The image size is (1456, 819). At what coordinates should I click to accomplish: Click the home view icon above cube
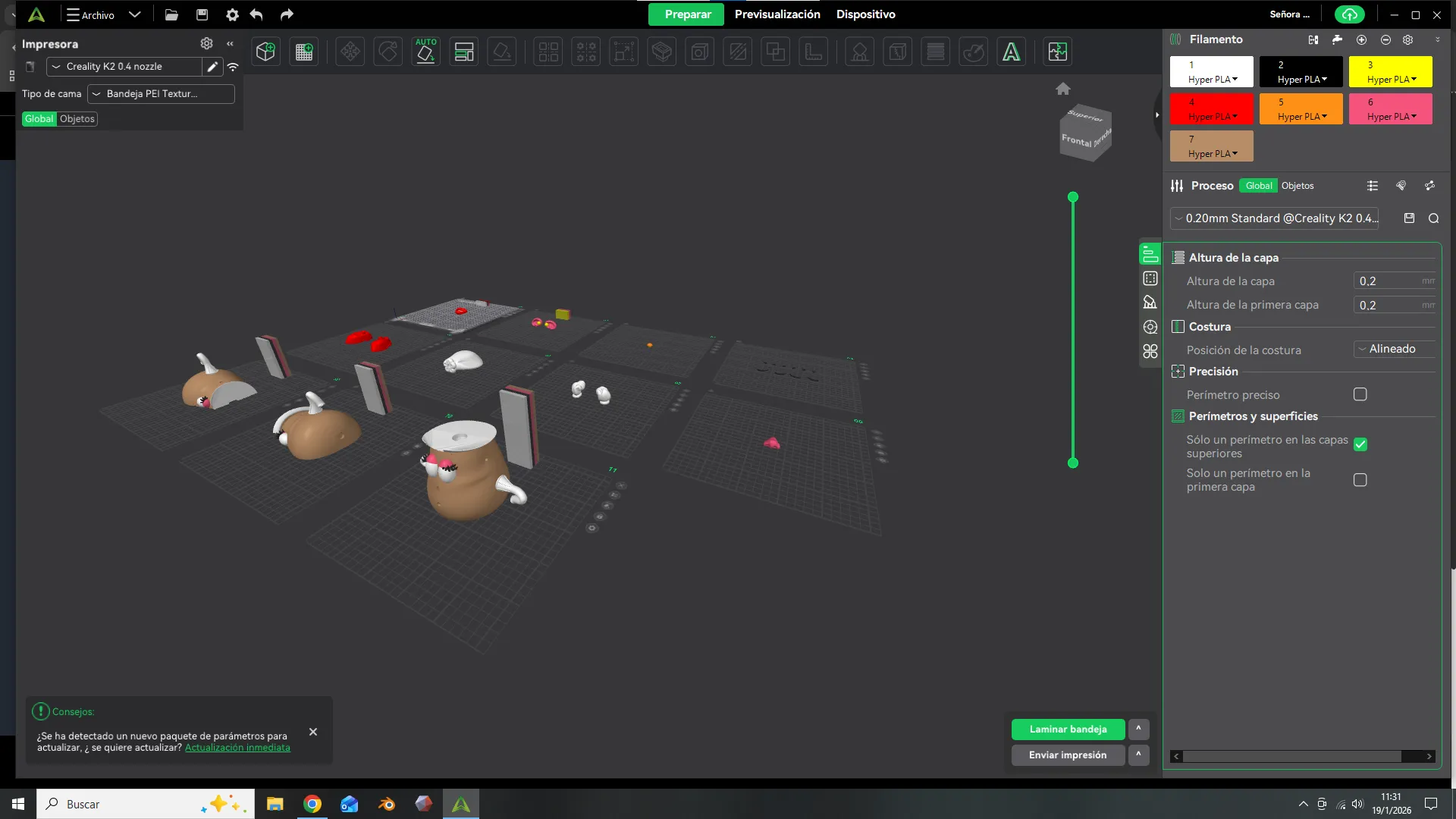tap(1063, 89)
